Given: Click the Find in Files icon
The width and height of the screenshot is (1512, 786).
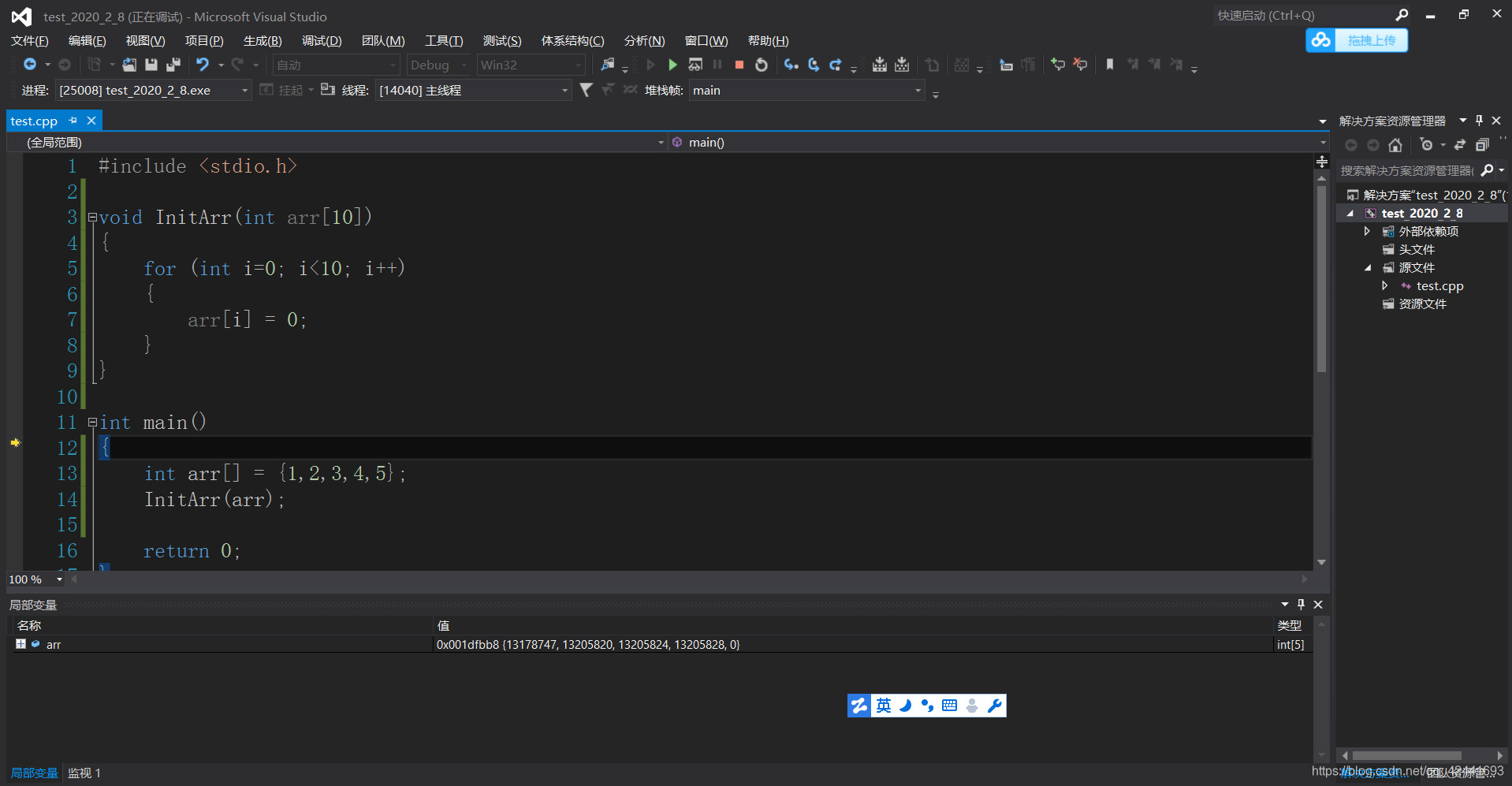Looking at the screenshot, I should [x=607, y=65].
